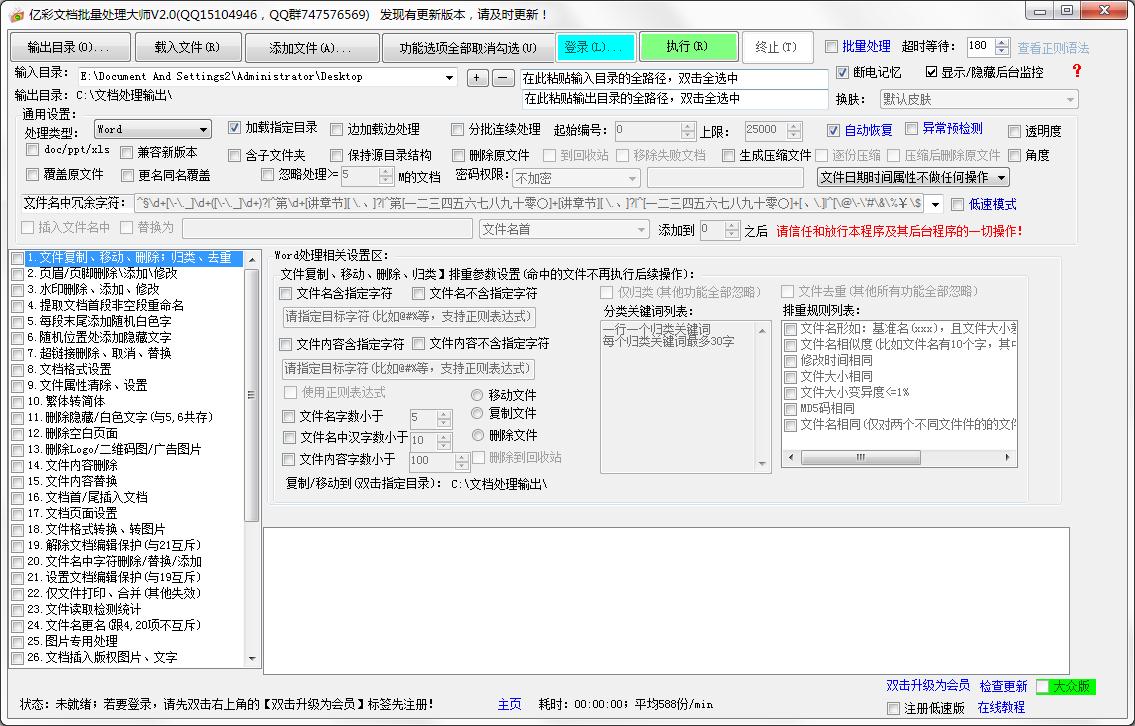Open the input directory path dropdown
The image size is (1135, 726).
448,77
